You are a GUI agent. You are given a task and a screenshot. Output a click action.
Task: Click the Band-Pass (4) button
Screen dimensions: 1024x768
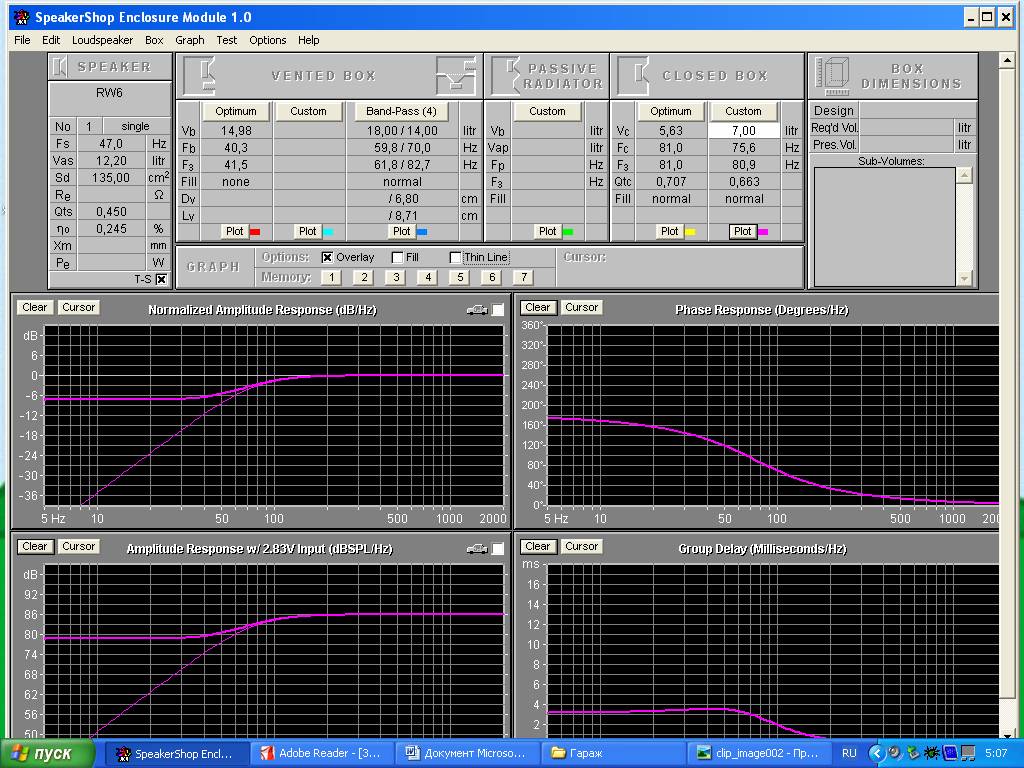401,111
